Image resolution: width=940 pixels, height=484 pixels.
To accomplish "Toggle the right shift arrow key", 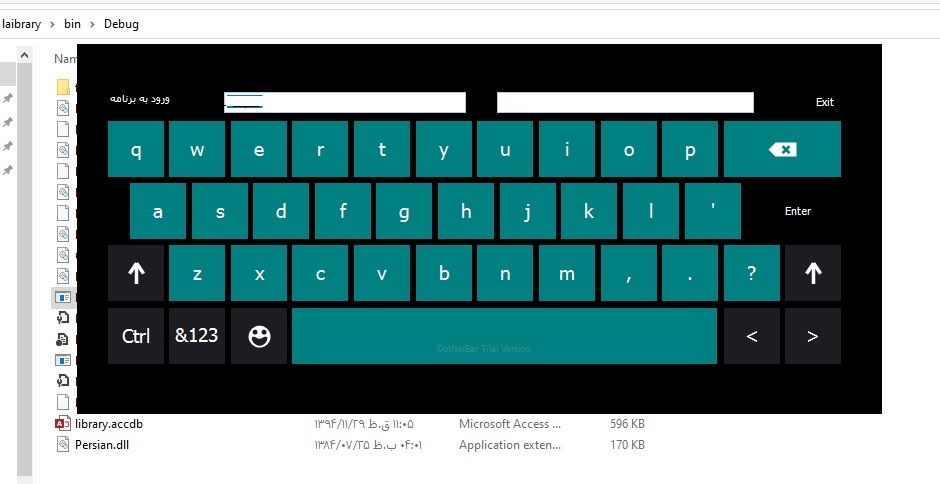I will pyautogui.click(x=813, y=273).
